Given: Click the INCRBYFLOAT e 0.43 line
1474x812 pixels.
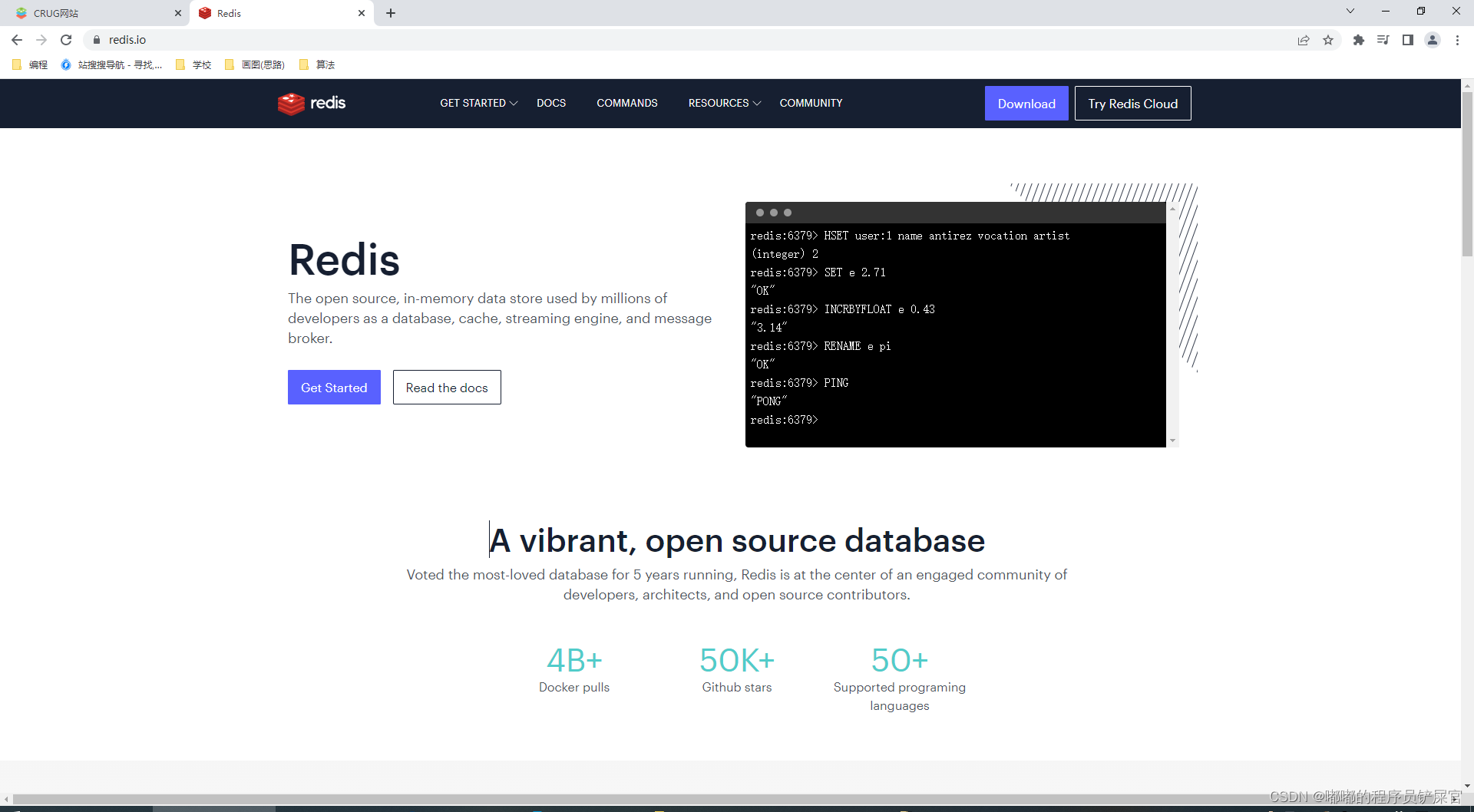Looking at the screenshot, I should (x=842, y=309).
